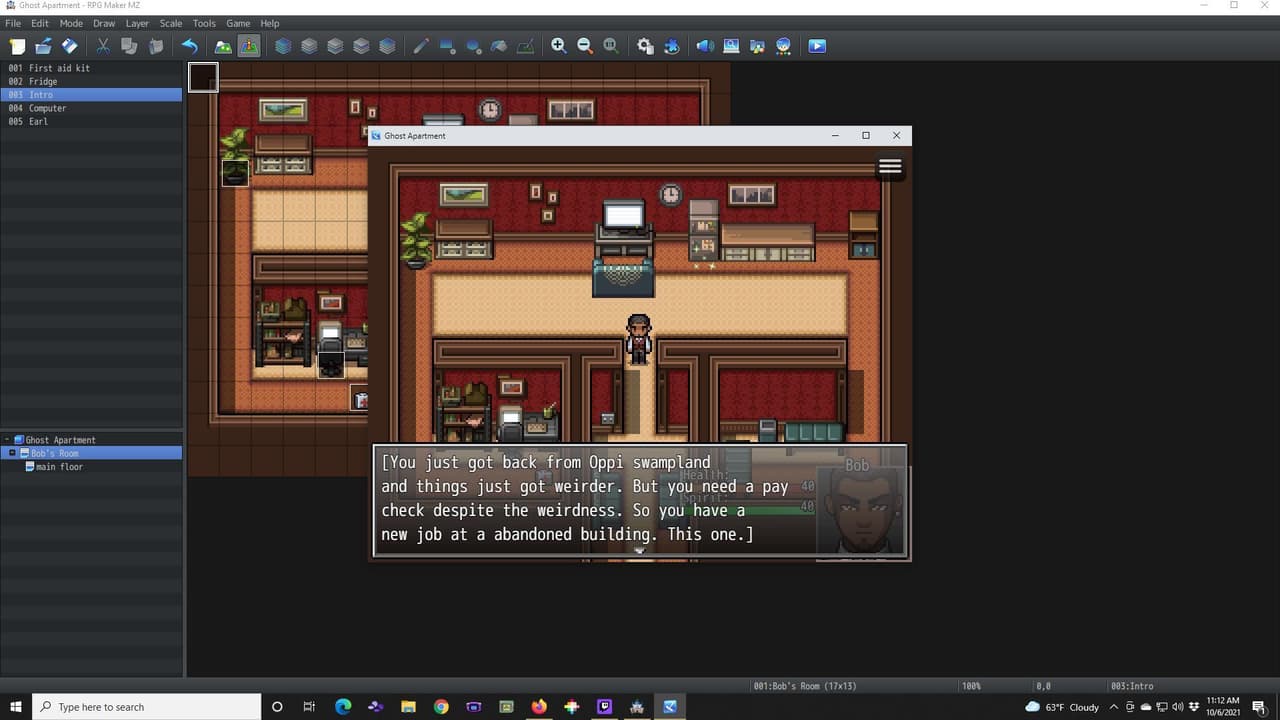The height and width of the screenshot is (720, 1280).
Task: Open the Draw menu
Action: coord(104,23)
